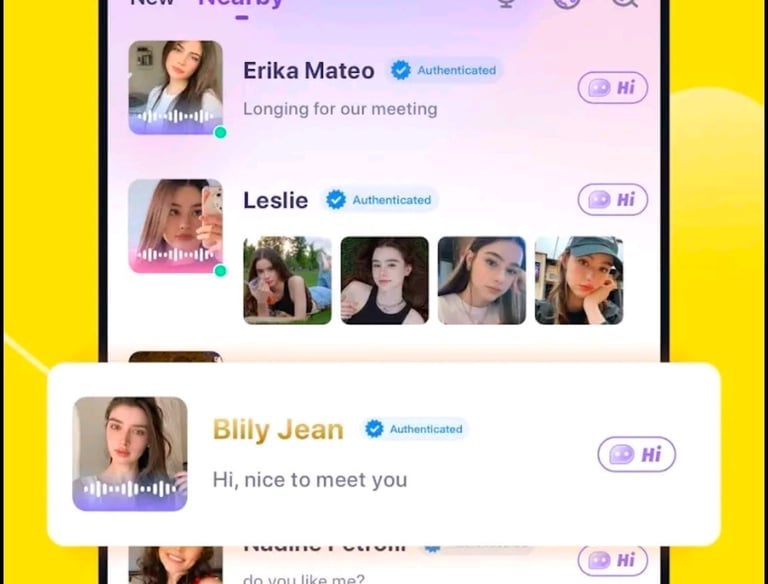Tap the globe icon in header
The height and width of the screenshot is (584, 768).
click(x=567, y=2)
